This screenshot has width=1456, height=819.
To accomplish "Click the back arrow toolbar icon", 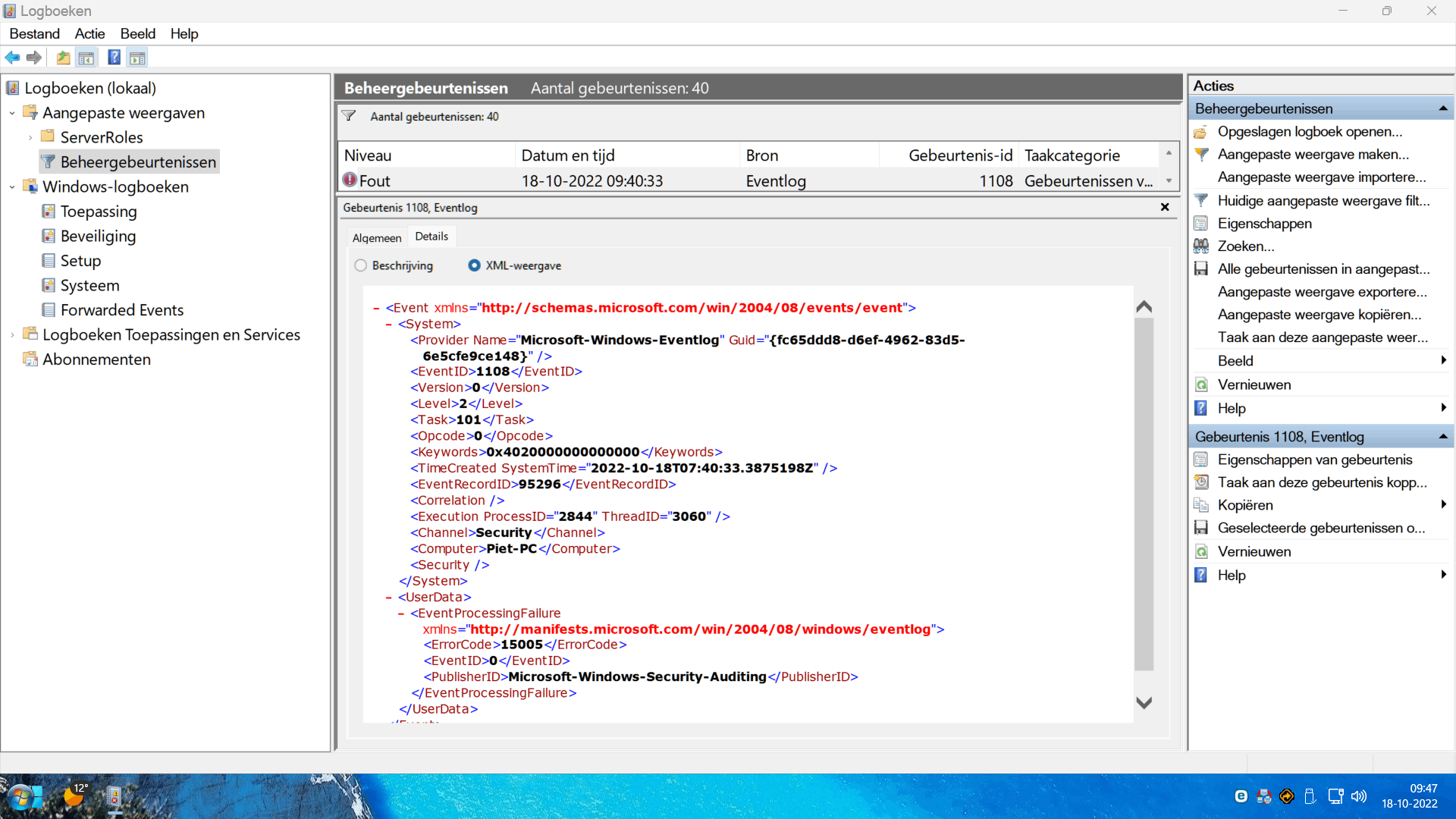I will pos(13,58).
